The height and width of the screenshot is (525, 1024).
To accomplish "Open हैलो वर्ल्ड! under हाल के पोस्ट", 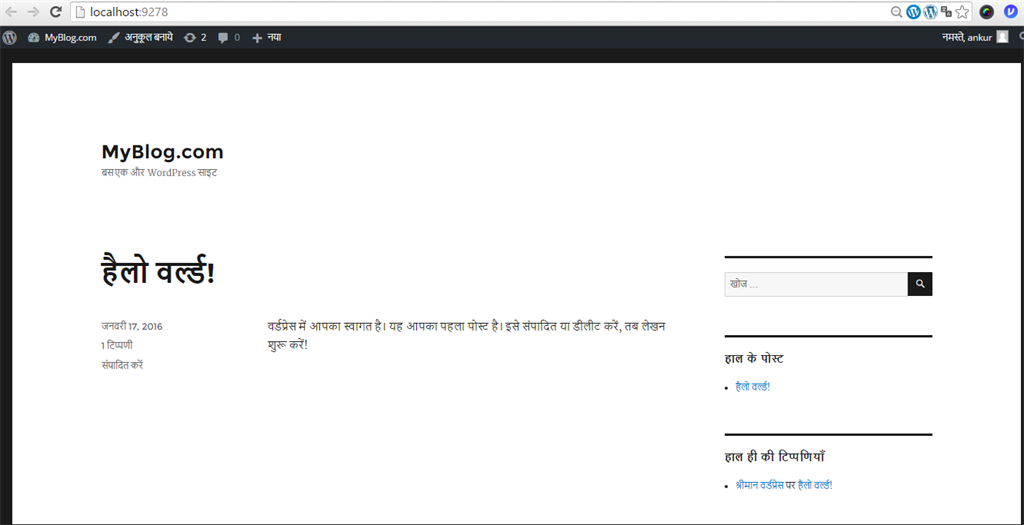I will pyautogui.click(x=752, y=387).
